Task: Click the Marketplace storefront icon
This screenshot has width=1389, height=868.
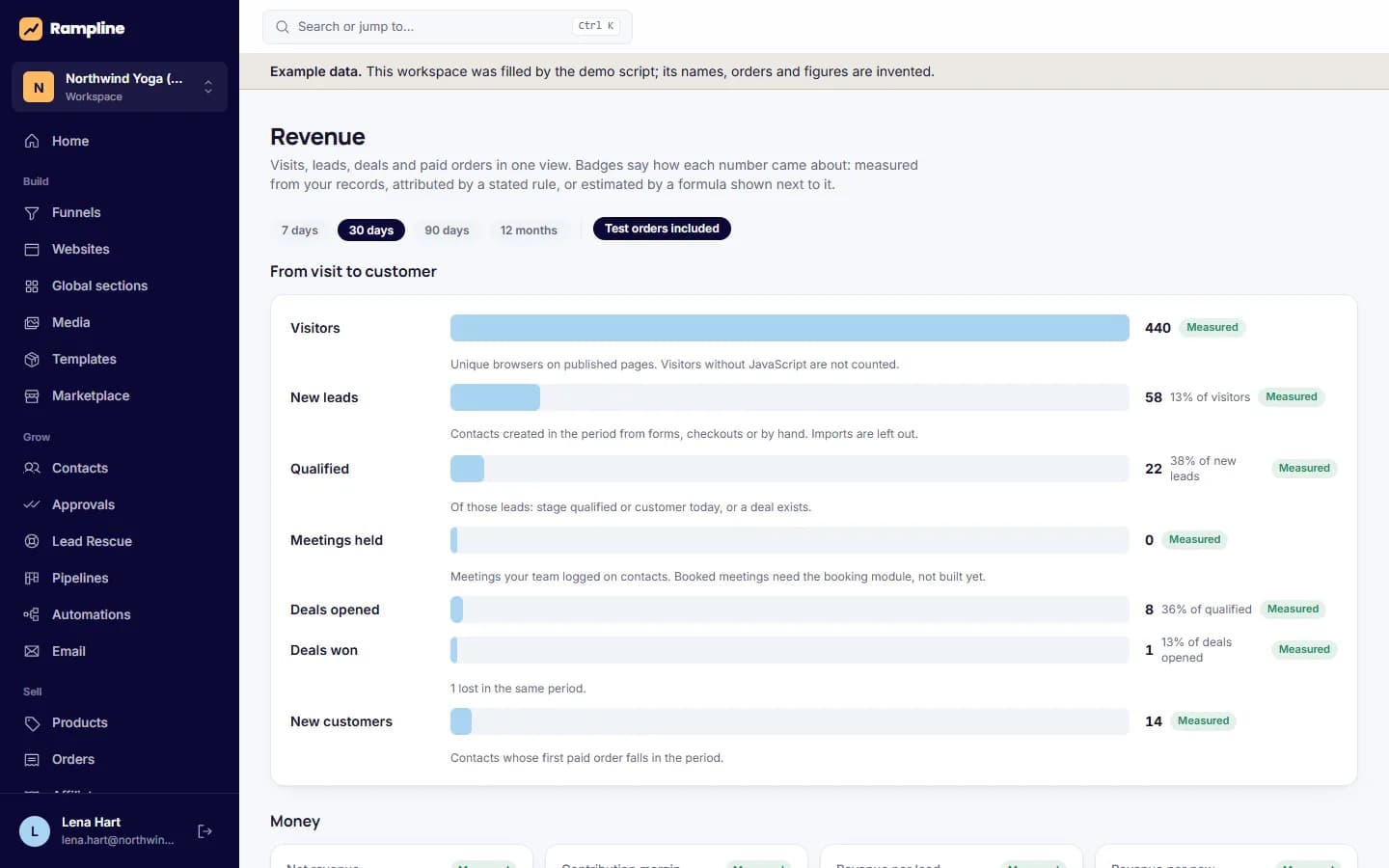Action: [x=32, y=395]
